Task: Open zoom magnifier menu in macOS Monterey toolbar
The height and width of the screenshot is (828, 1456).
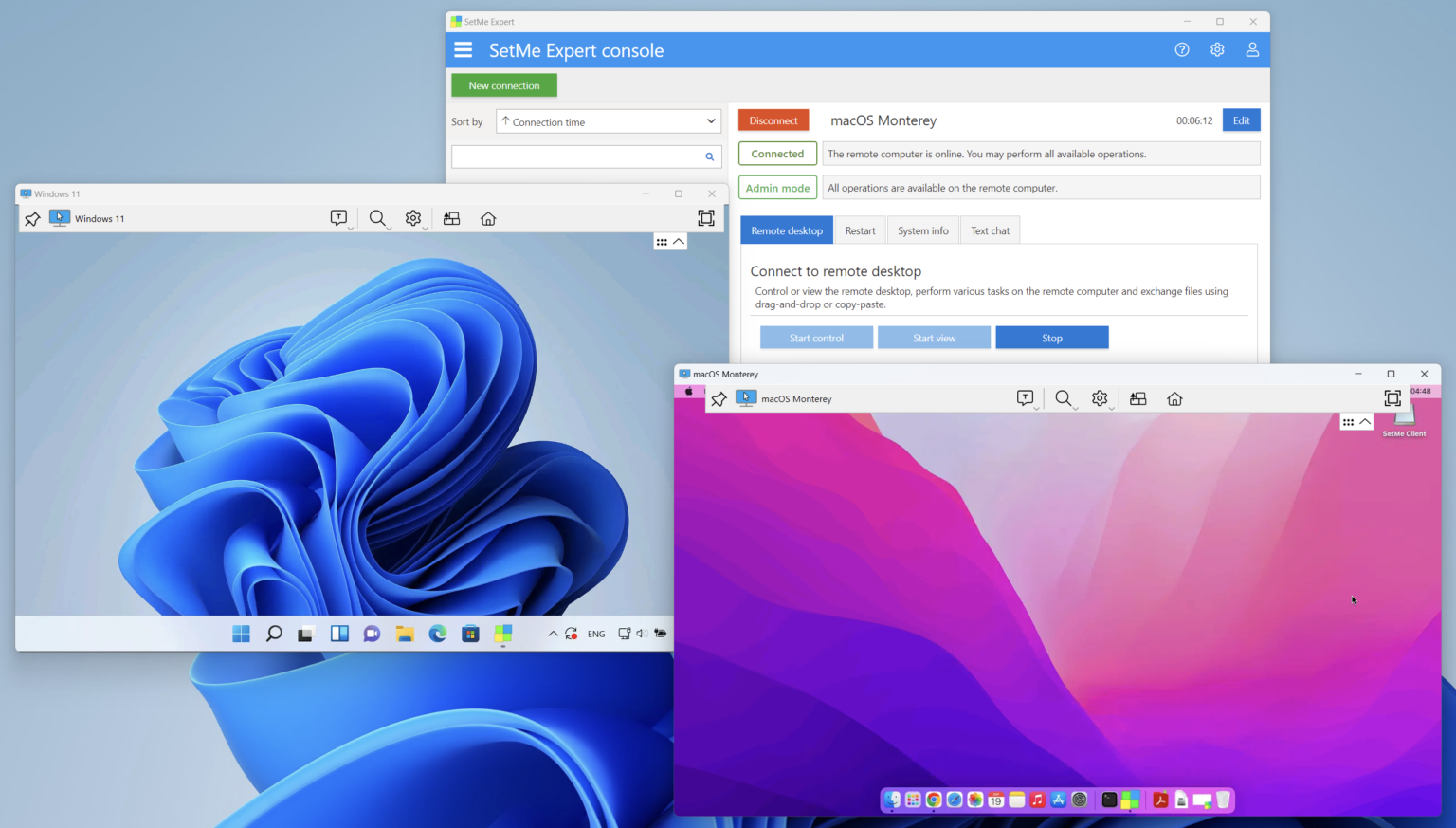Action: pyautogui.click(x=1064, y=398)
